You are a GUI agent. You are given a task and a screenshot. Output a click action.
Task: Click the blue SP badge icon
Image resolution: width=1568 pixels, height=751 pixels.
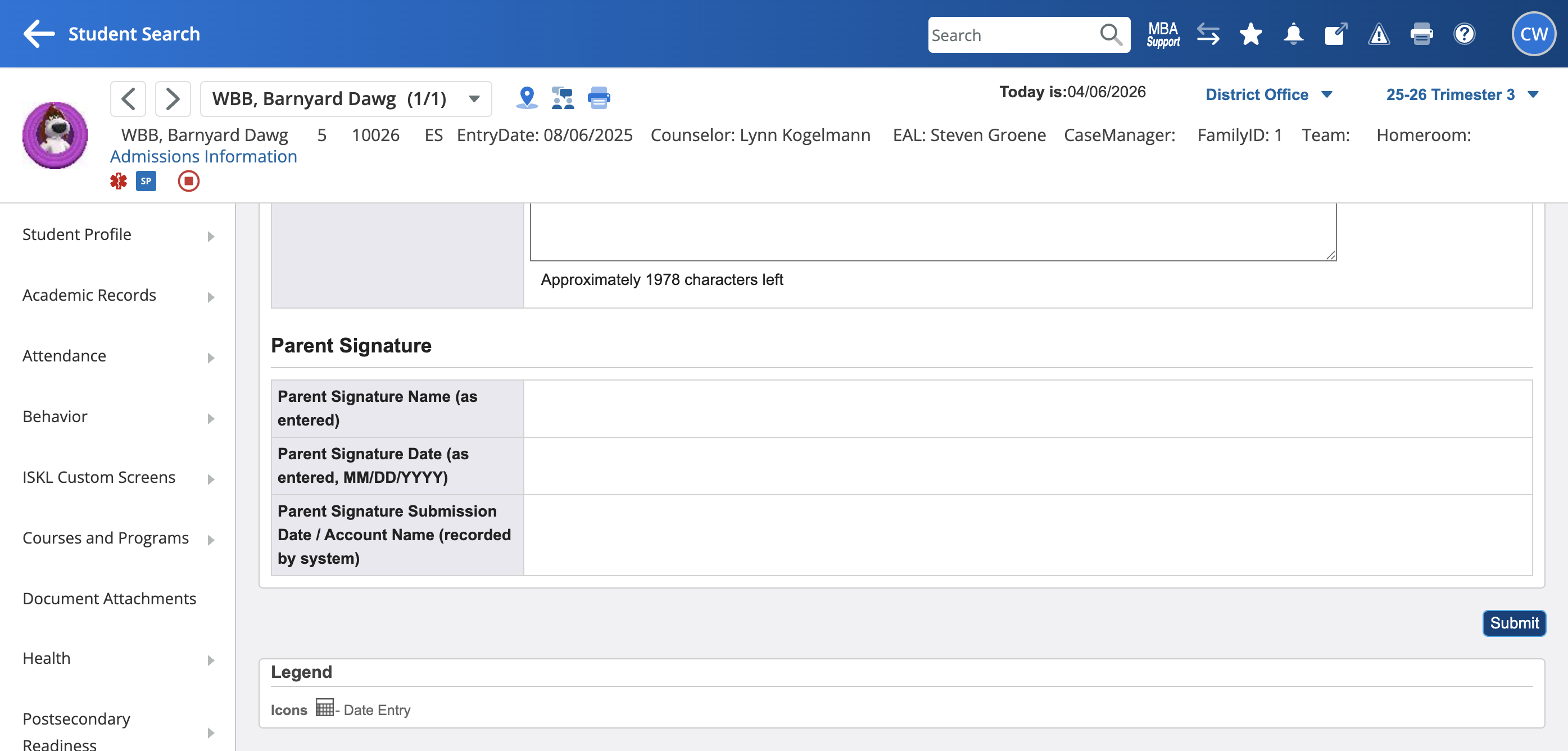click(x=146, y=181)
